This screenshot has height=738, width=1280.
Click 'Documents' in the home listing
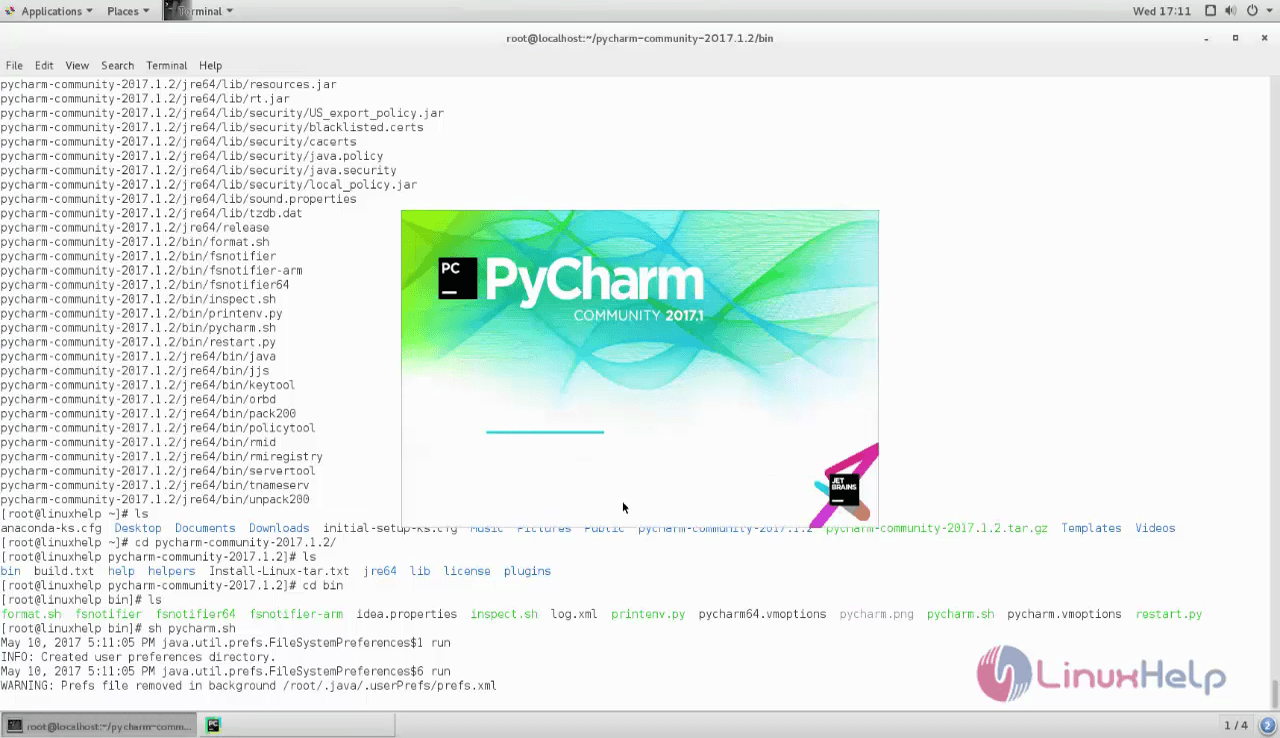[x=205, y=528]
